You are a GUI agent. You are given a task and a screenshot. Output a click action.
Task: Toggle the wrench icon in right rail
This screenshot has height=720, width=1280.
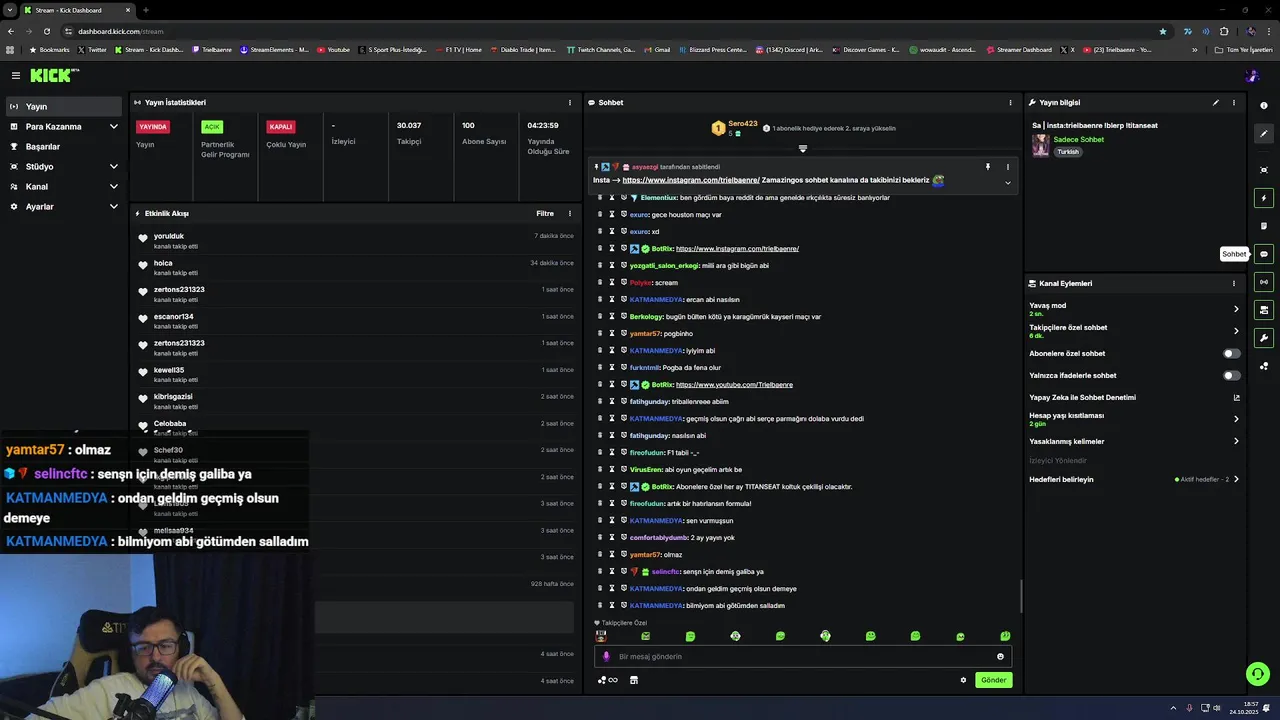pyautogui.click(x=1264, y=338)
